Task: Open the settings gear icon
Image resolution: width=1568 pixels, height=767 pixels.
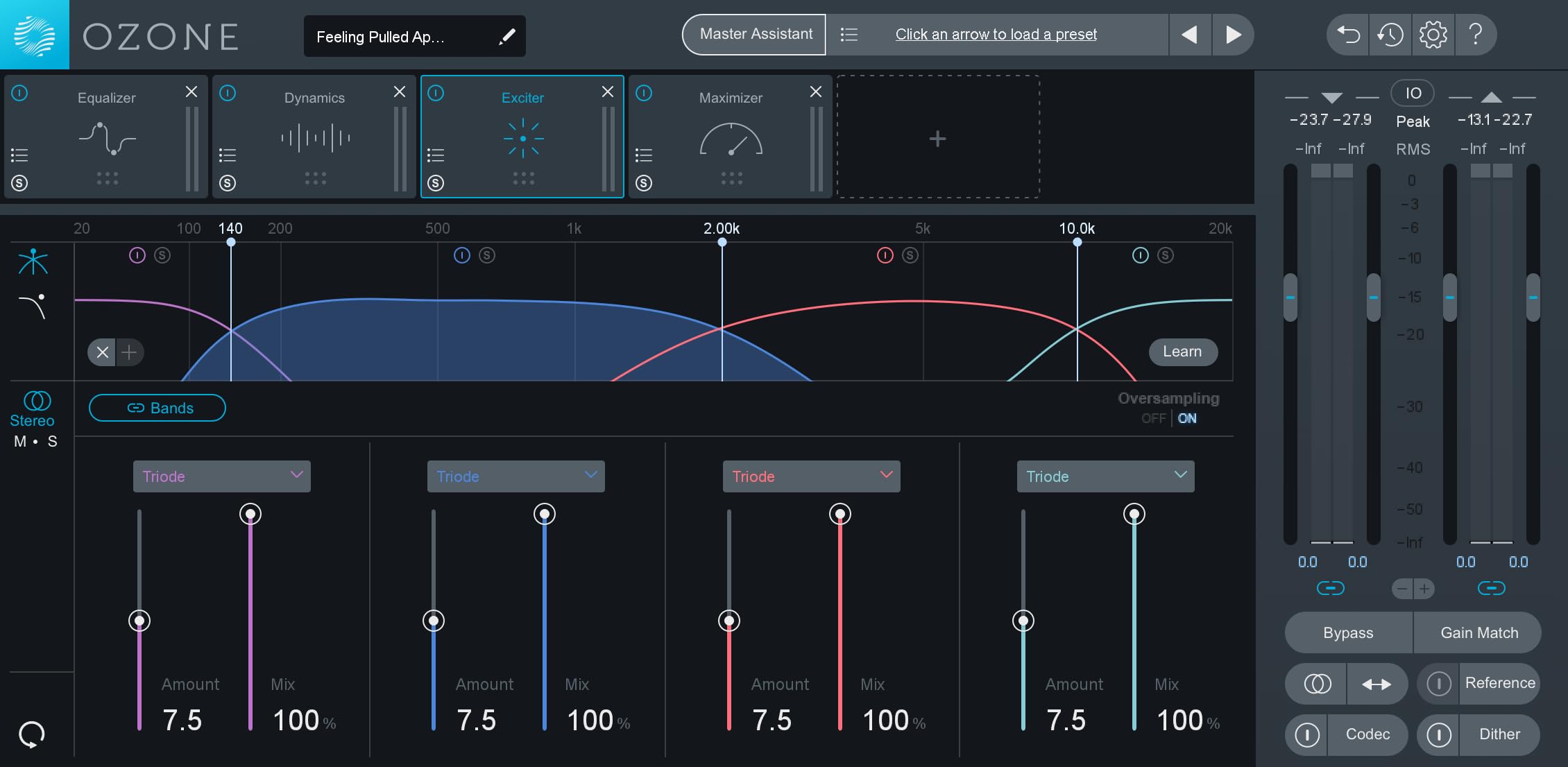Action: click(x=1433, y=35)
